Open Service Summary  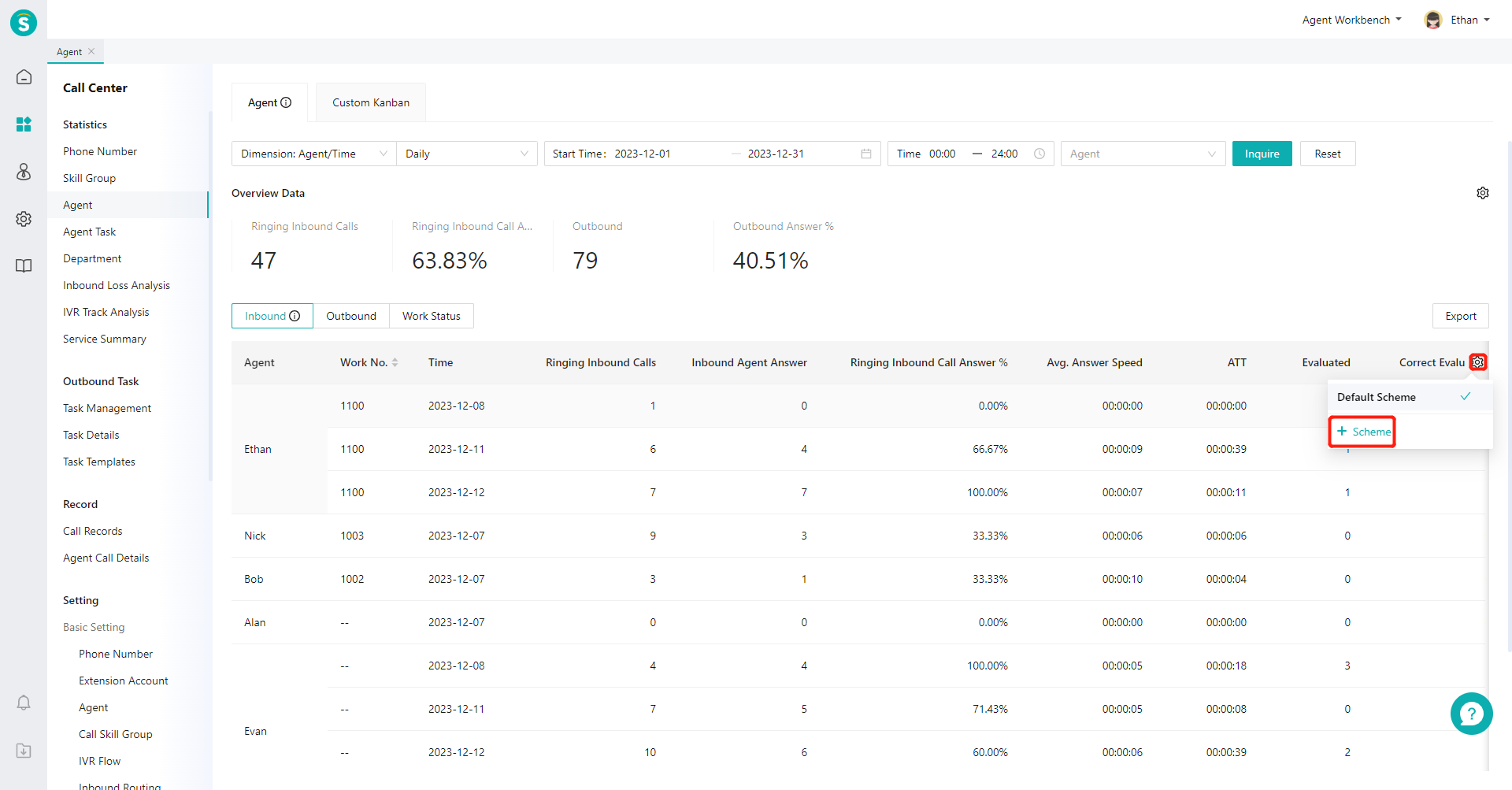click(105, 339)
